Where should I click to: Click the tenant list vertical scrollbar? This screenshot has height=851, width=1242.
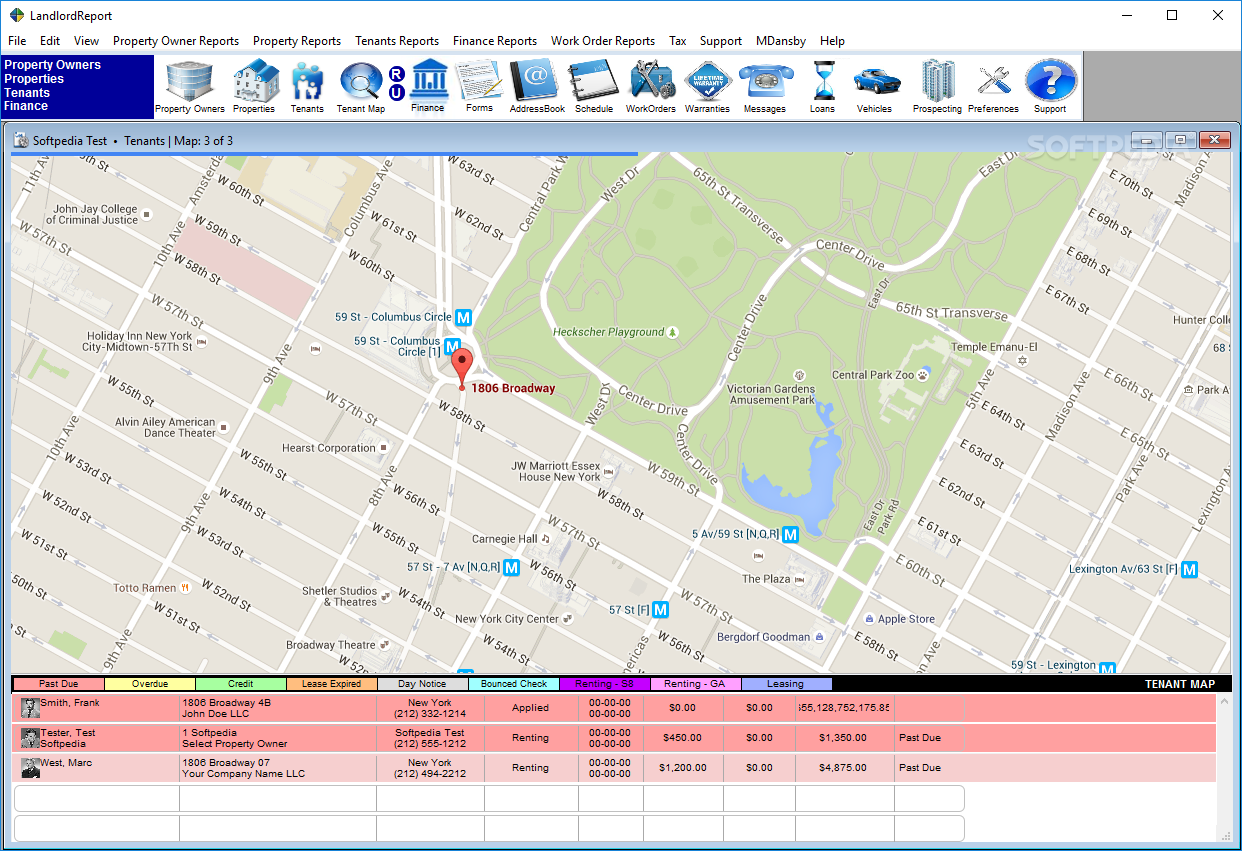click(x=1224, y=767)
